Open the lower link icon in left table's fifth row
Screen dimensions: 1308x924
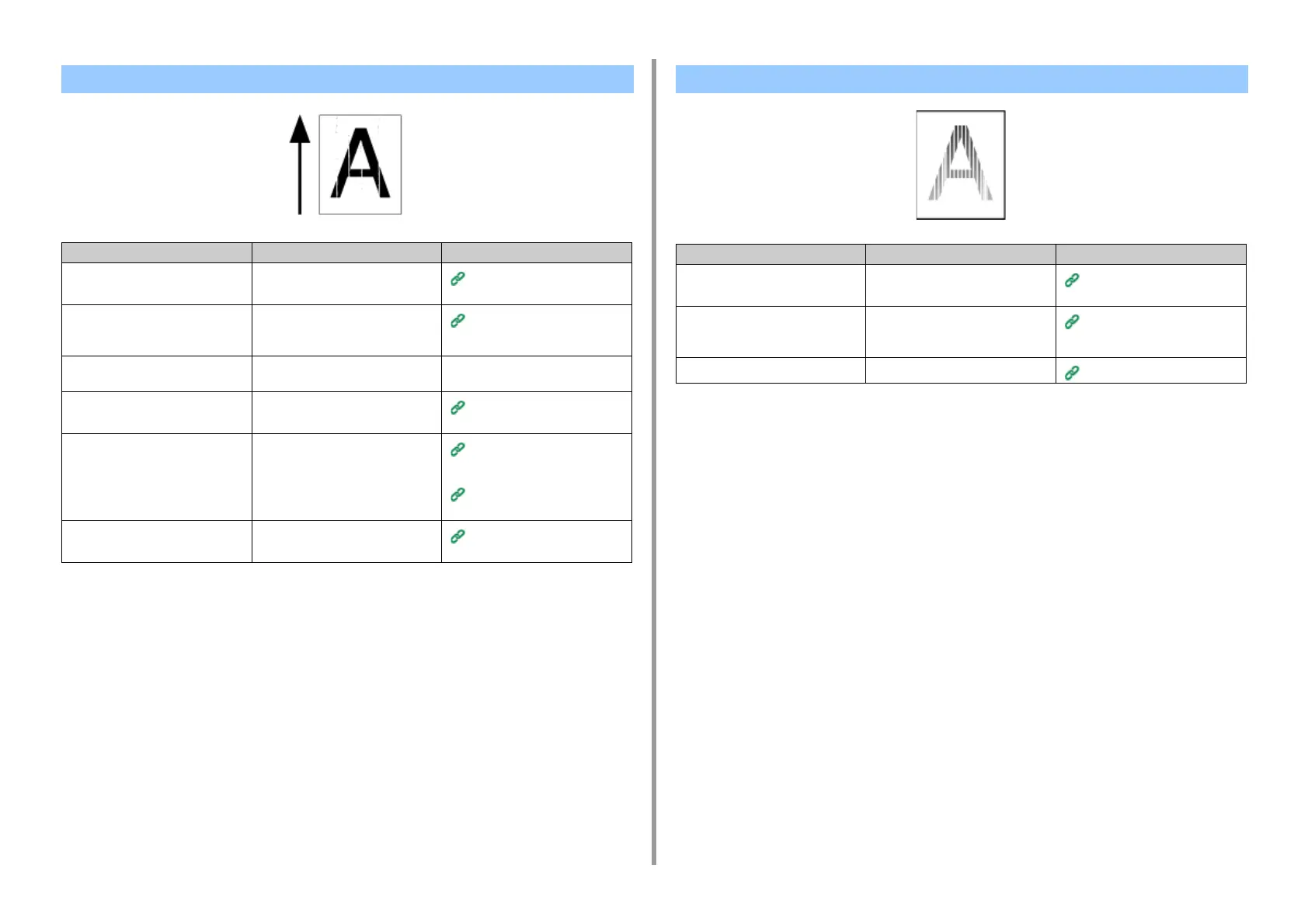(x=458, y=495)
